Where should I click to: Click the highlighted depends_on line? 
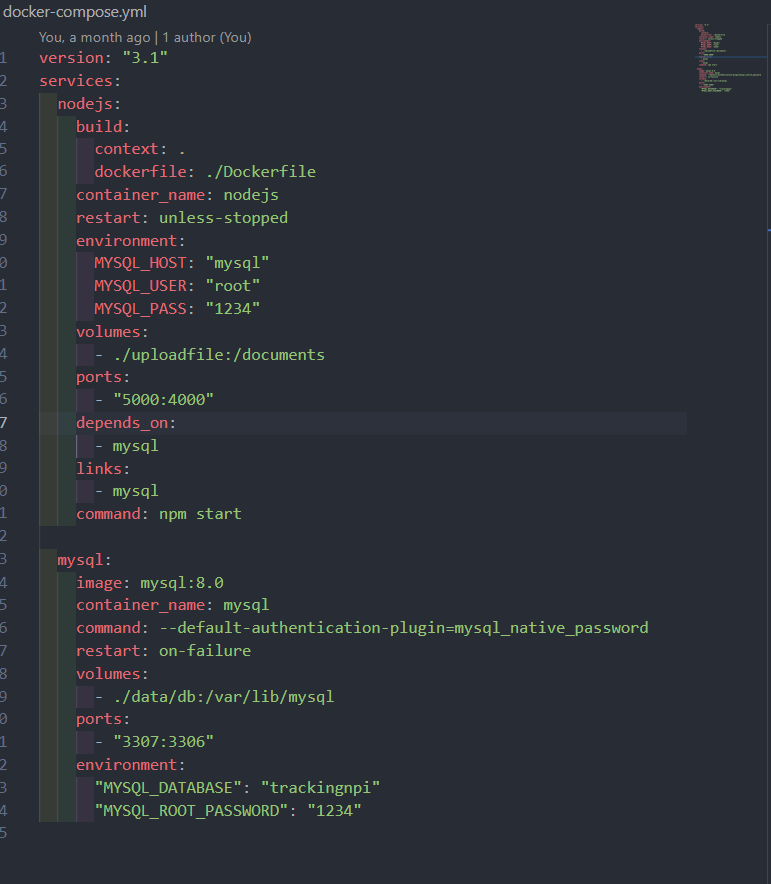click(x=363, y=423)
